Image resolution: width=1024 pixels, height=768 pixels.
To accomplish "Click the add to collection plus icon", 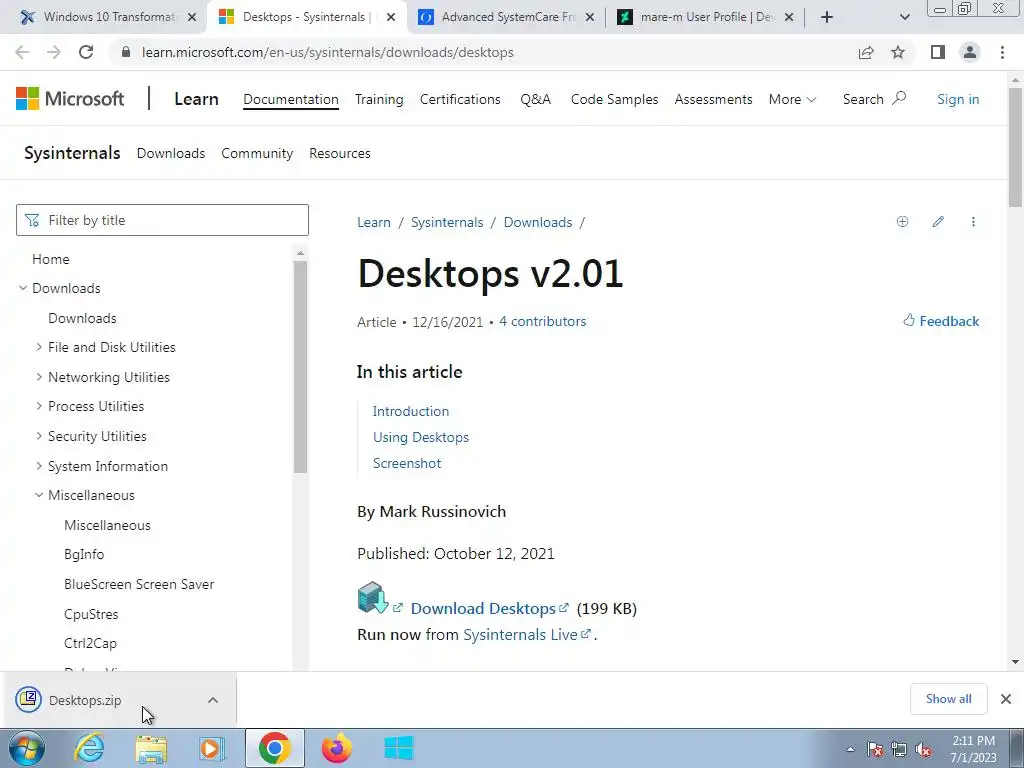I will tap(903, 221).
